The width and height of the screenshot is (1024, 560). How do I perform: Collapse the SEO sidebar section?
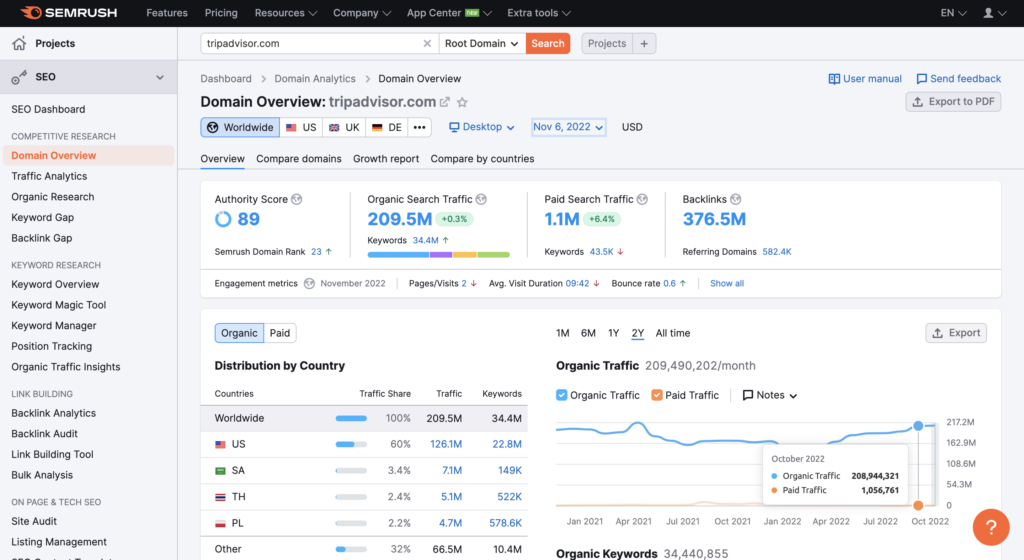pyautogui.click(x=160, y=77)
